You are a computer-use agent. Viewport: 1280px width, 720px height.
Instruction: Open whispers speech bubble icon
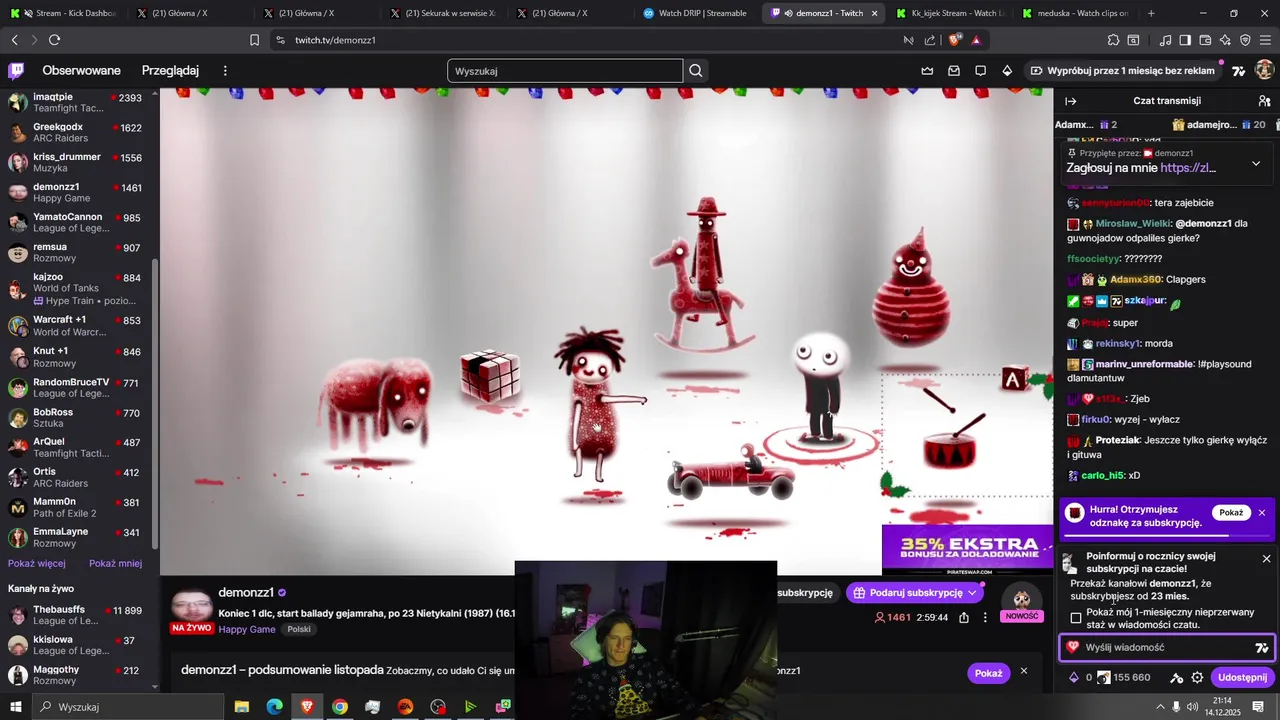click(981, 71)
